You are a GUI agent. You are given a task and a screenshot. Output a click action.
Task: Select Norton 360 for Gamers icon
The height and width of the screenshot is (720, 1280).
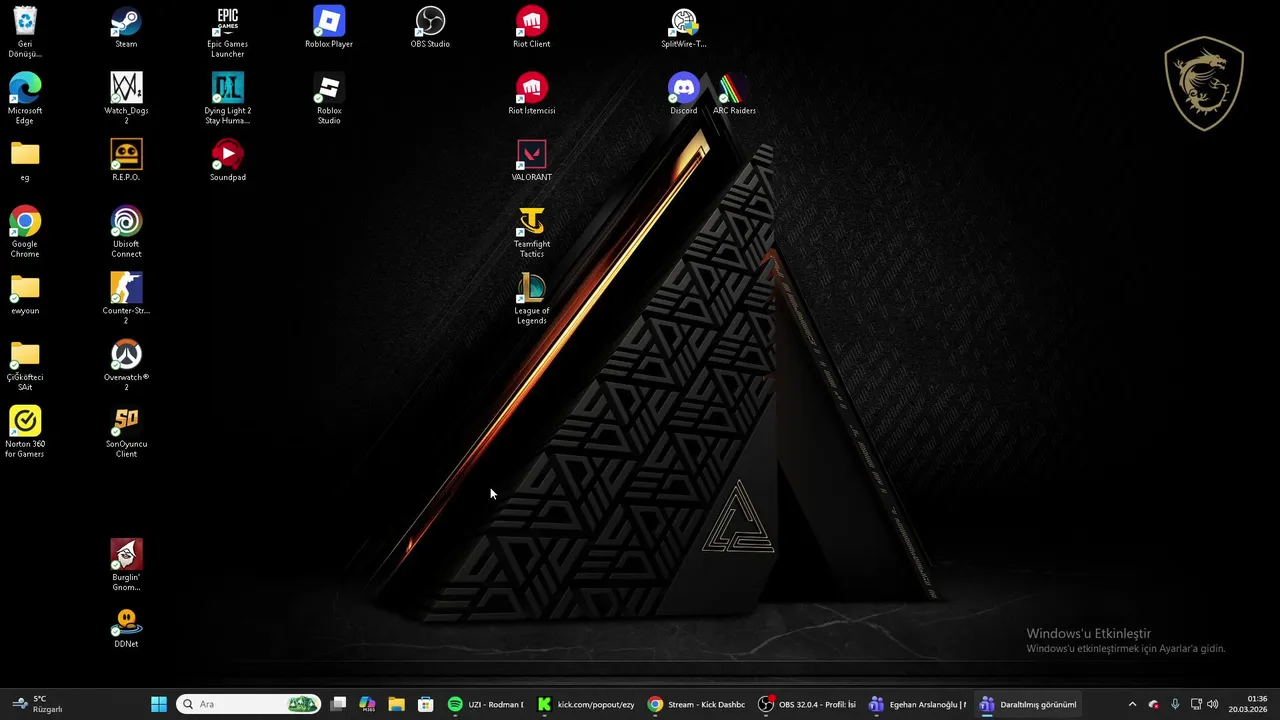pos(25,431)
